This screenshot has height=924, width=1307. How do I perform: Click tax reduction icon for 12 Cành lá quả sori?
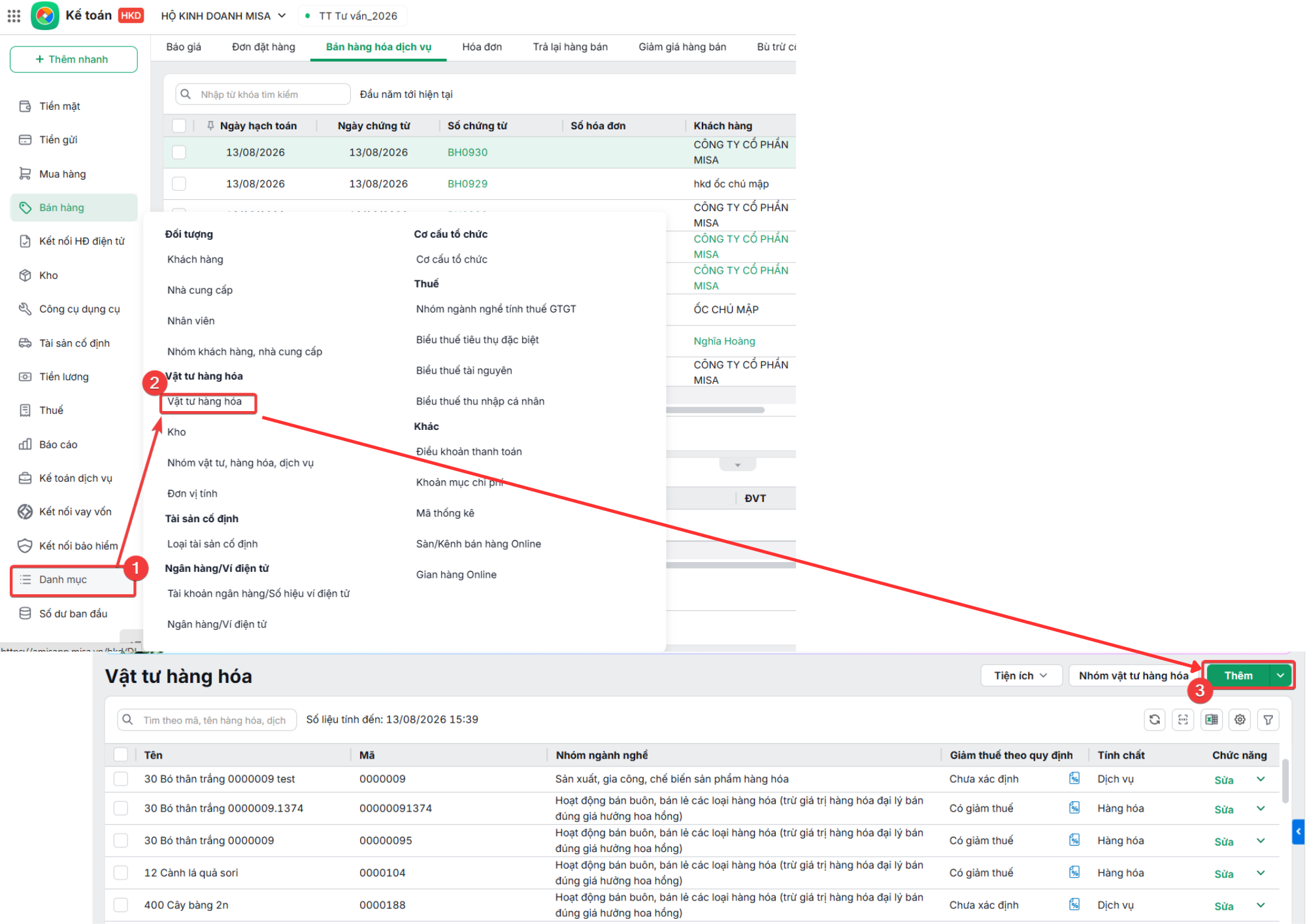(1074, 872)
